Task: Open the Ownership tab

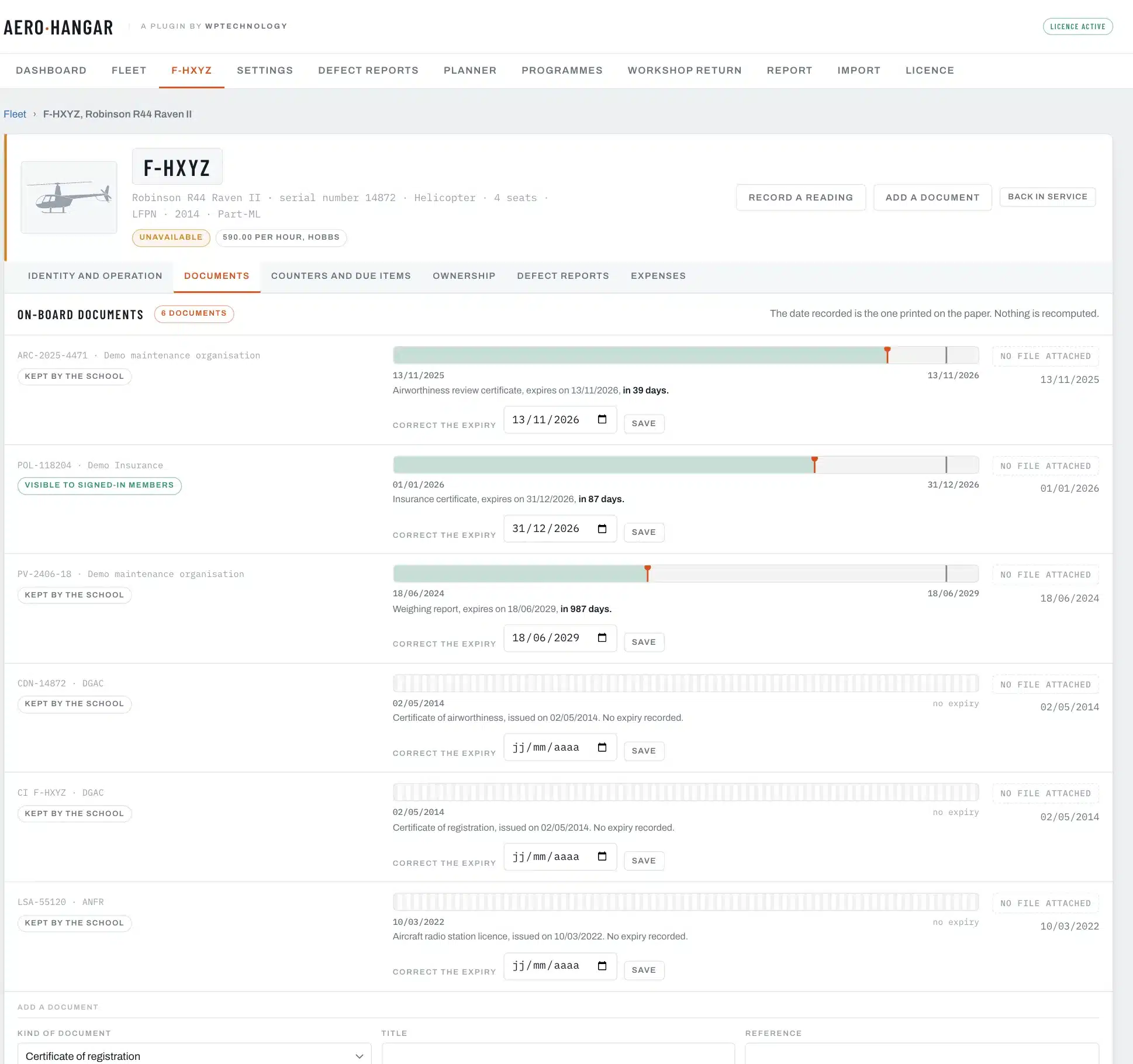Action: (464, 276)
